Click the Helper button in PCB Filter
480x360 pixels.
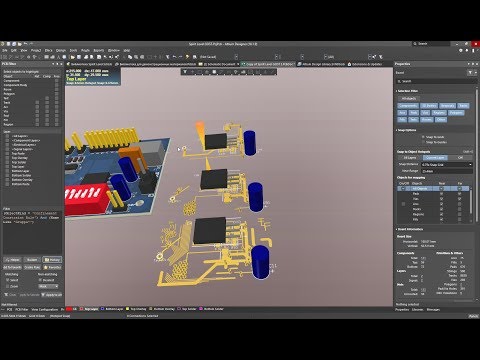(12, 260)
